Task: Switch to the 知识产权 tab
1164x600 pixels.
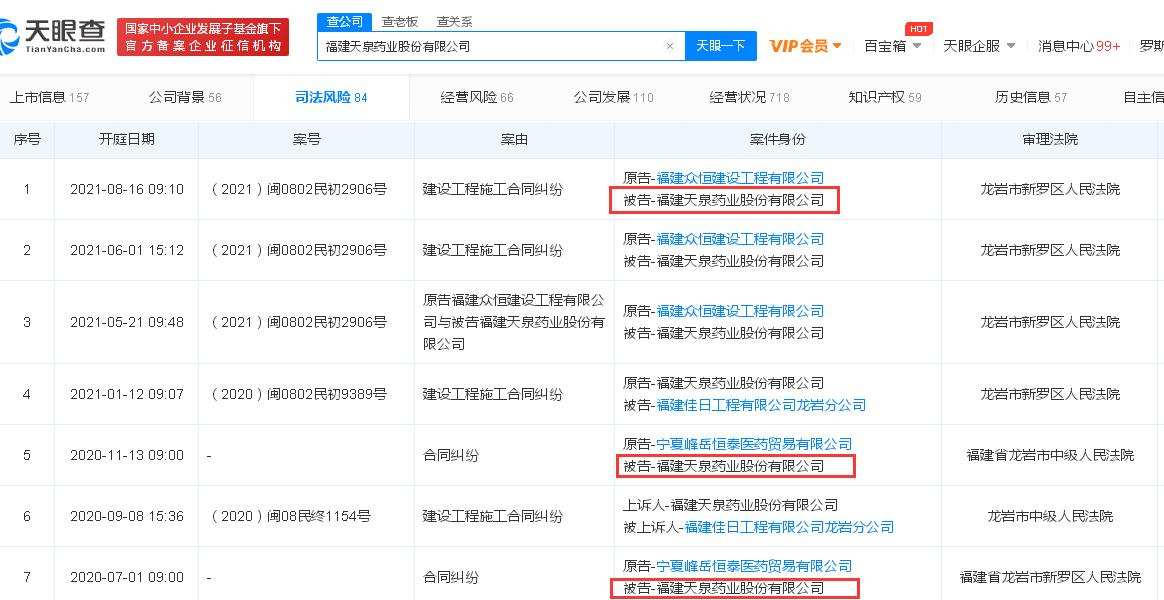Action: click(885, 97)
